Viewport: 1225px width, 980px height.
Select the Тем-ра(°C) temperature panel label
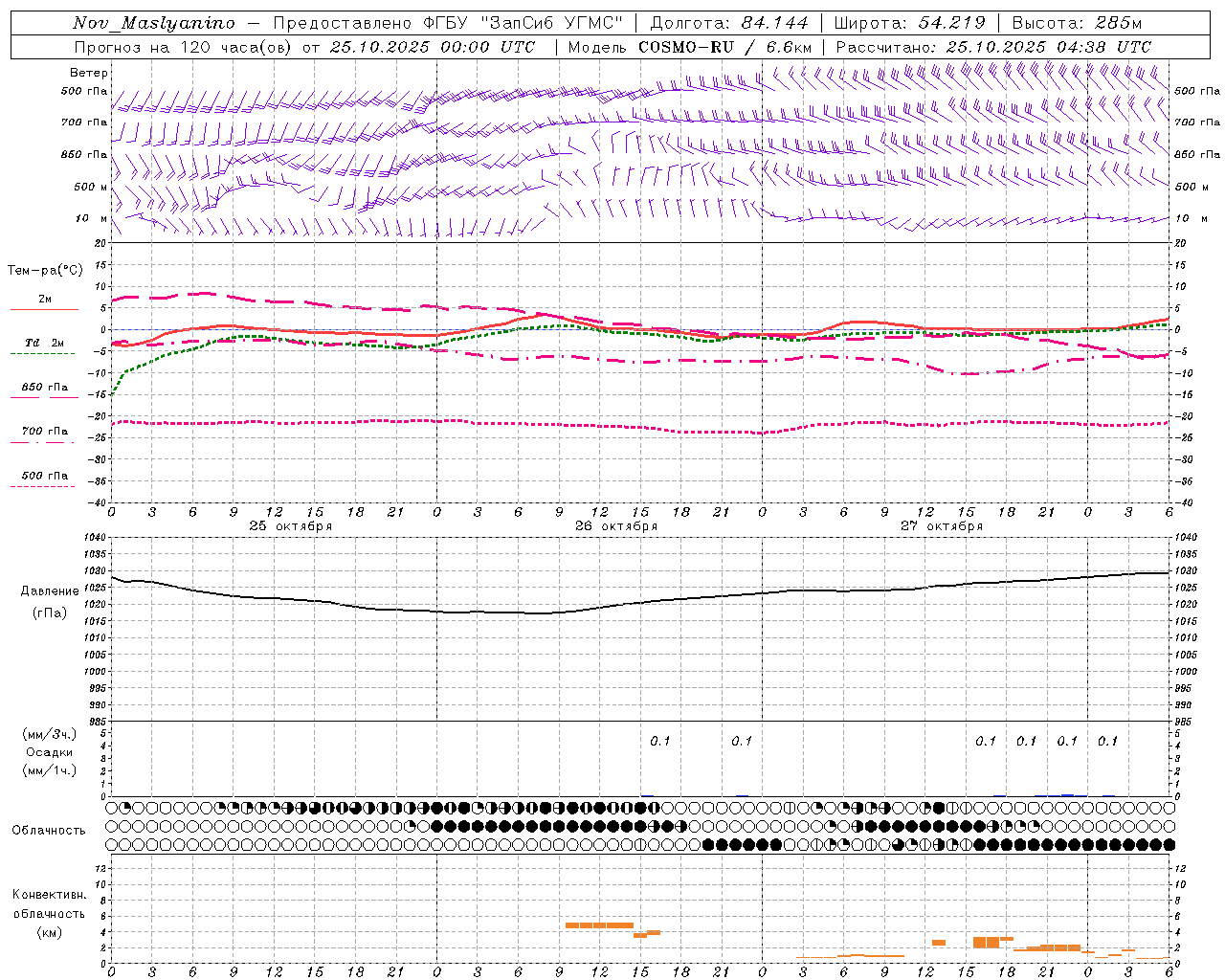tap(45, 271)
